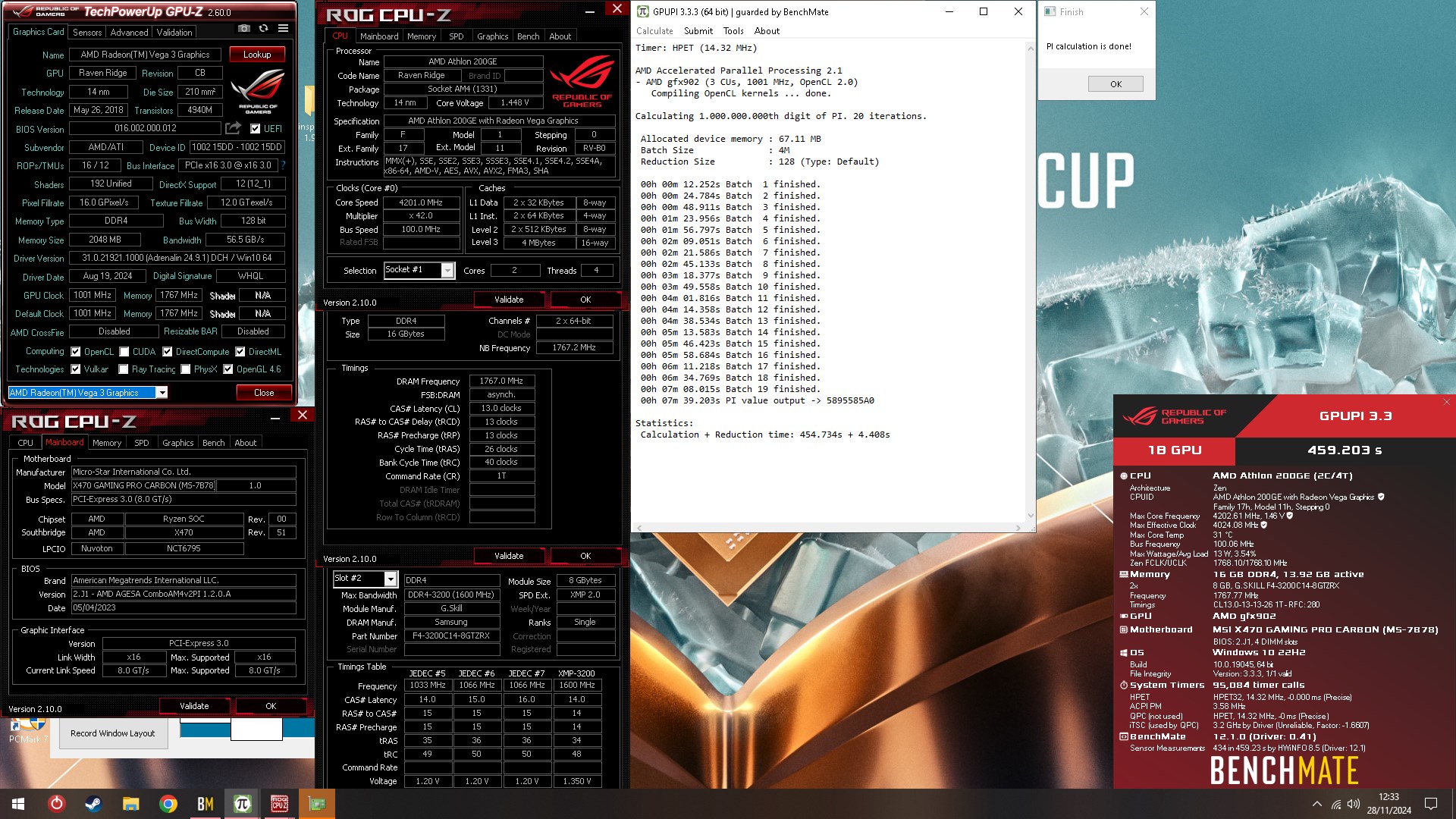This screenshot has height=819, width=1456.
Task: Click the Windows logo beside OS in BenchMate
Action: 1123,653
